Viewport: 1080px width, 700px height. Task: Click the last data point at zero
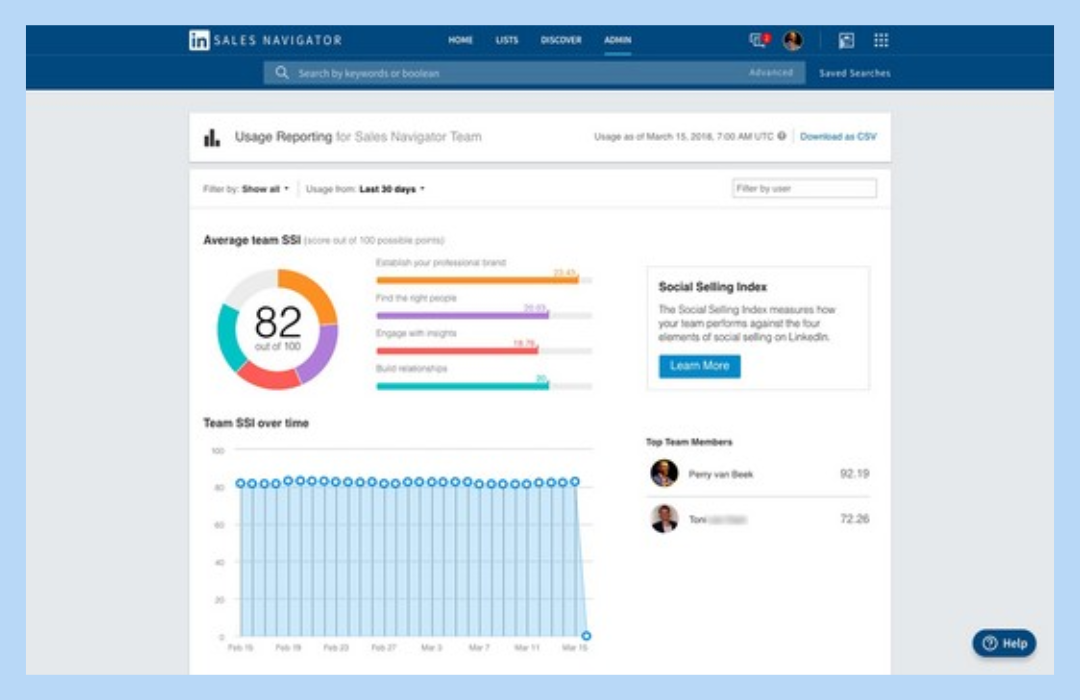(x=586, y=635)
